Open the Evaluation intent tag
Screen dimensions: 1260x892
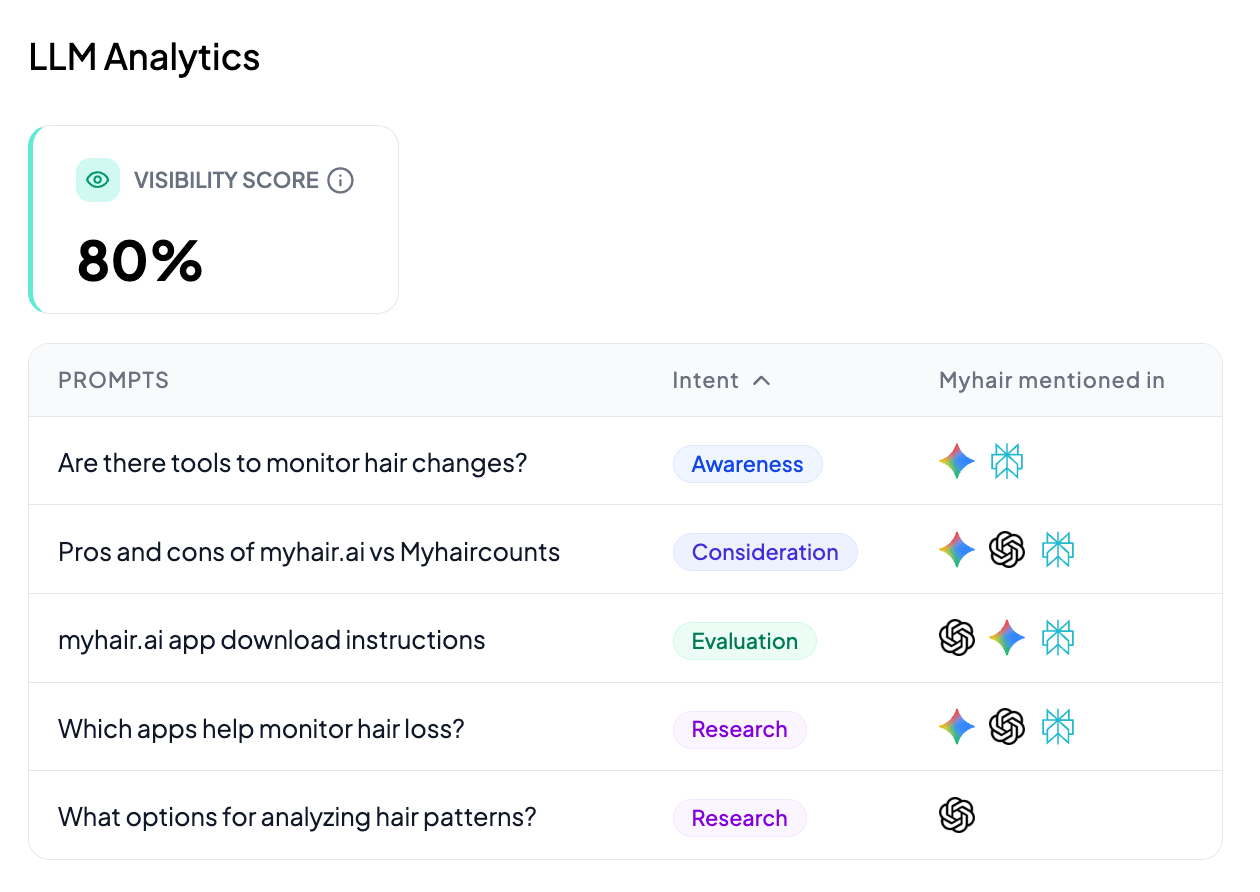coord(744,640)
